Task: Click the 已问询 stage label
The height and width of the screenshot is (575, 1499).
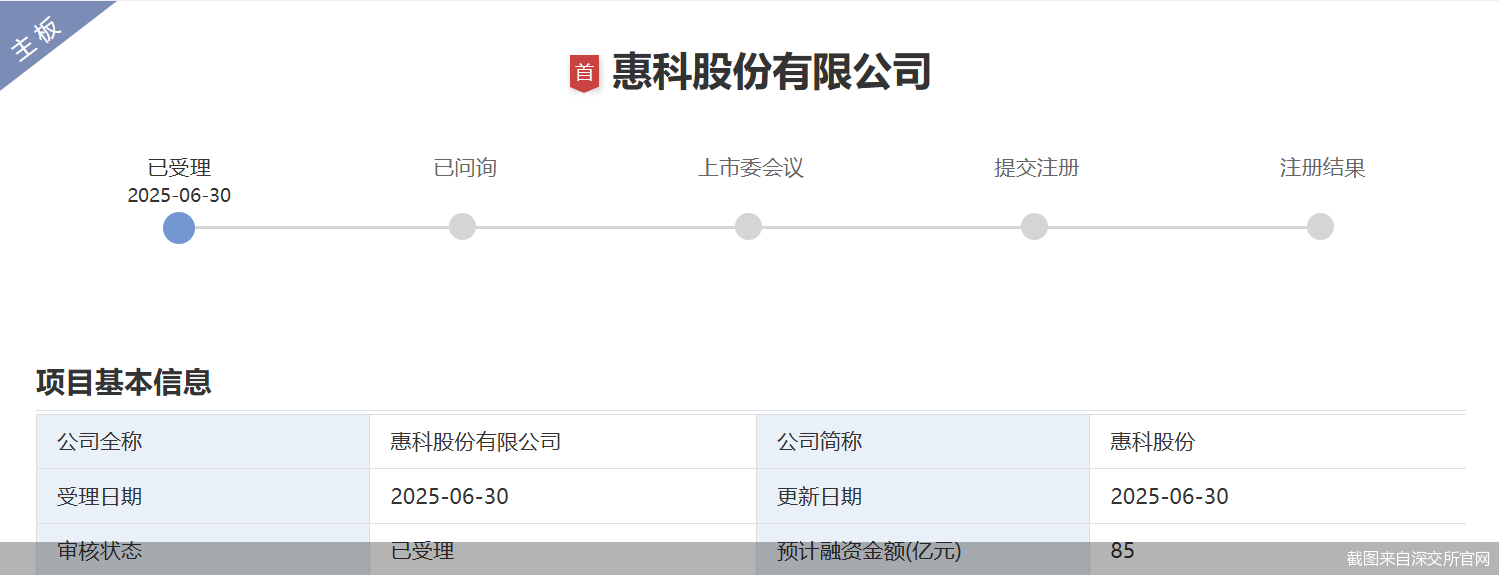Action: click(x=465, y=168)
